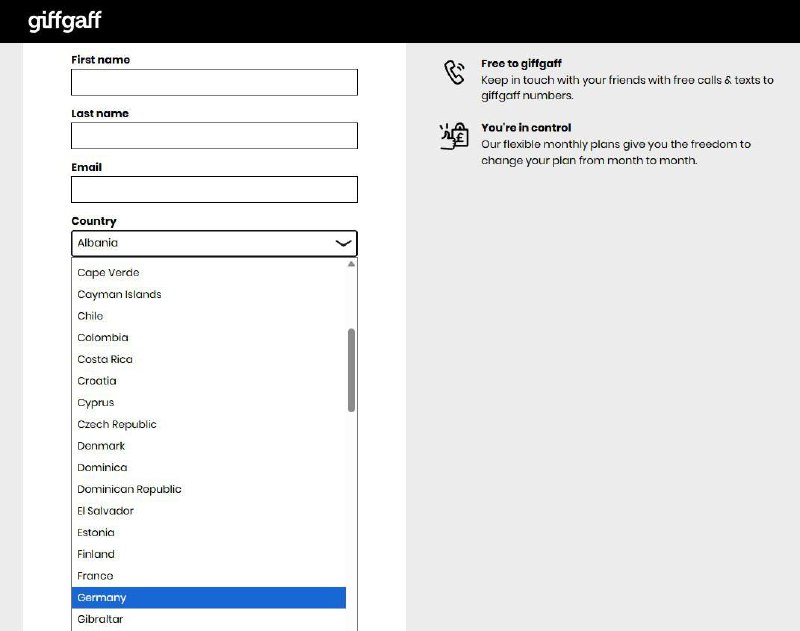Click the giffgaff logo
Image resolution: width=800 pixels, height=631 pixels.
pyautogui.click(x=64, y=21)
